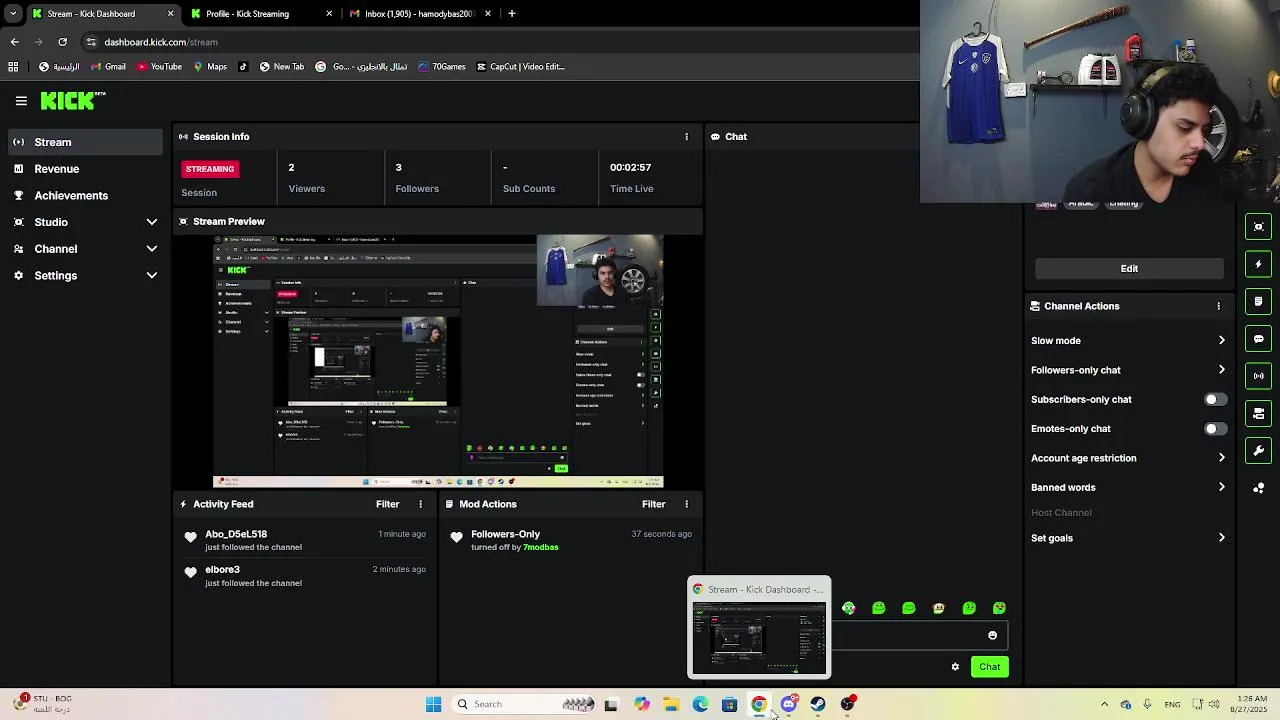Click the three-circles icon below wrench
The width and height of the screenshot is (1280, 720).
tap(1259, 488)
